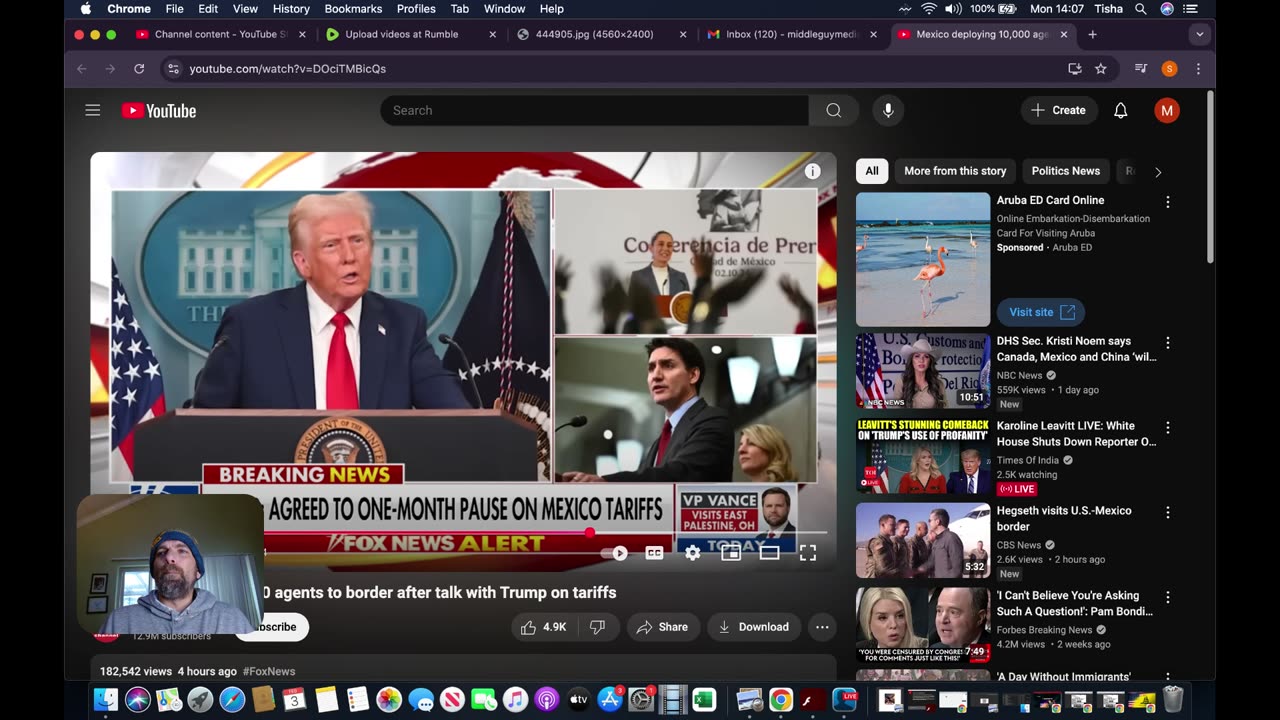Open the Create menu button

1059,110
